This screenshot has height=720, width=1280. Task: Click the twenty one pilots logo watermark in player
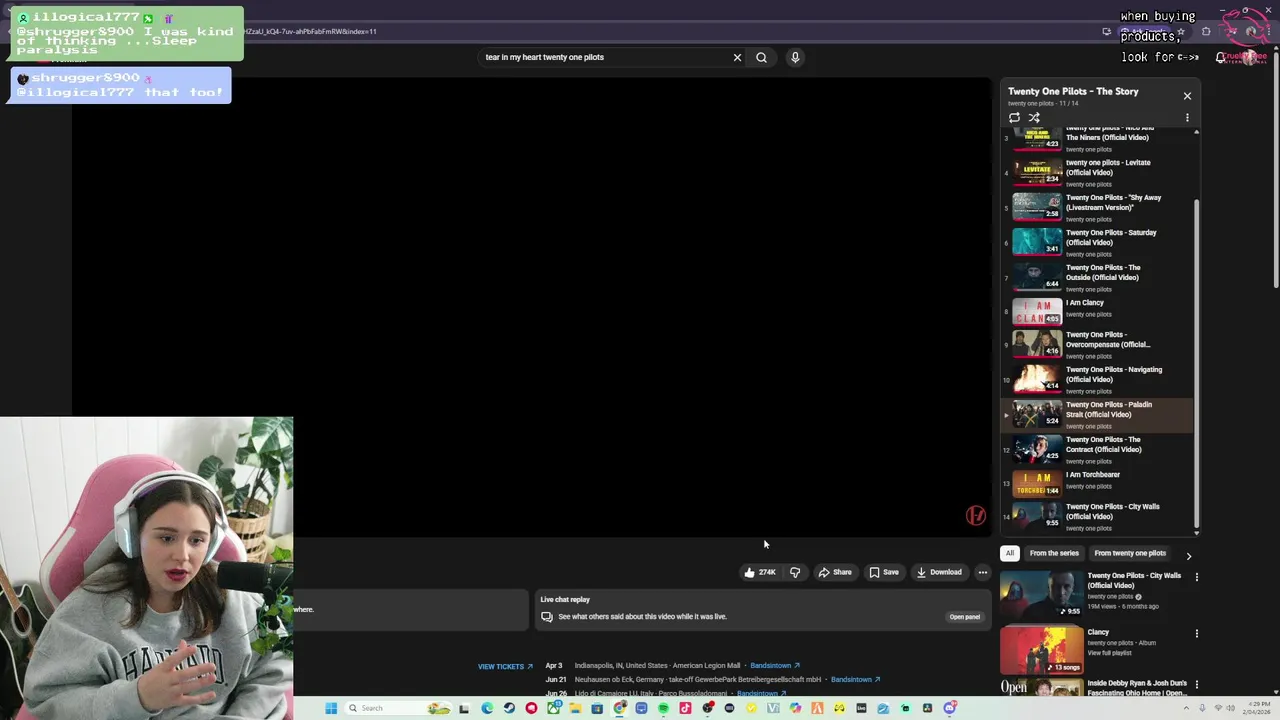976,515
